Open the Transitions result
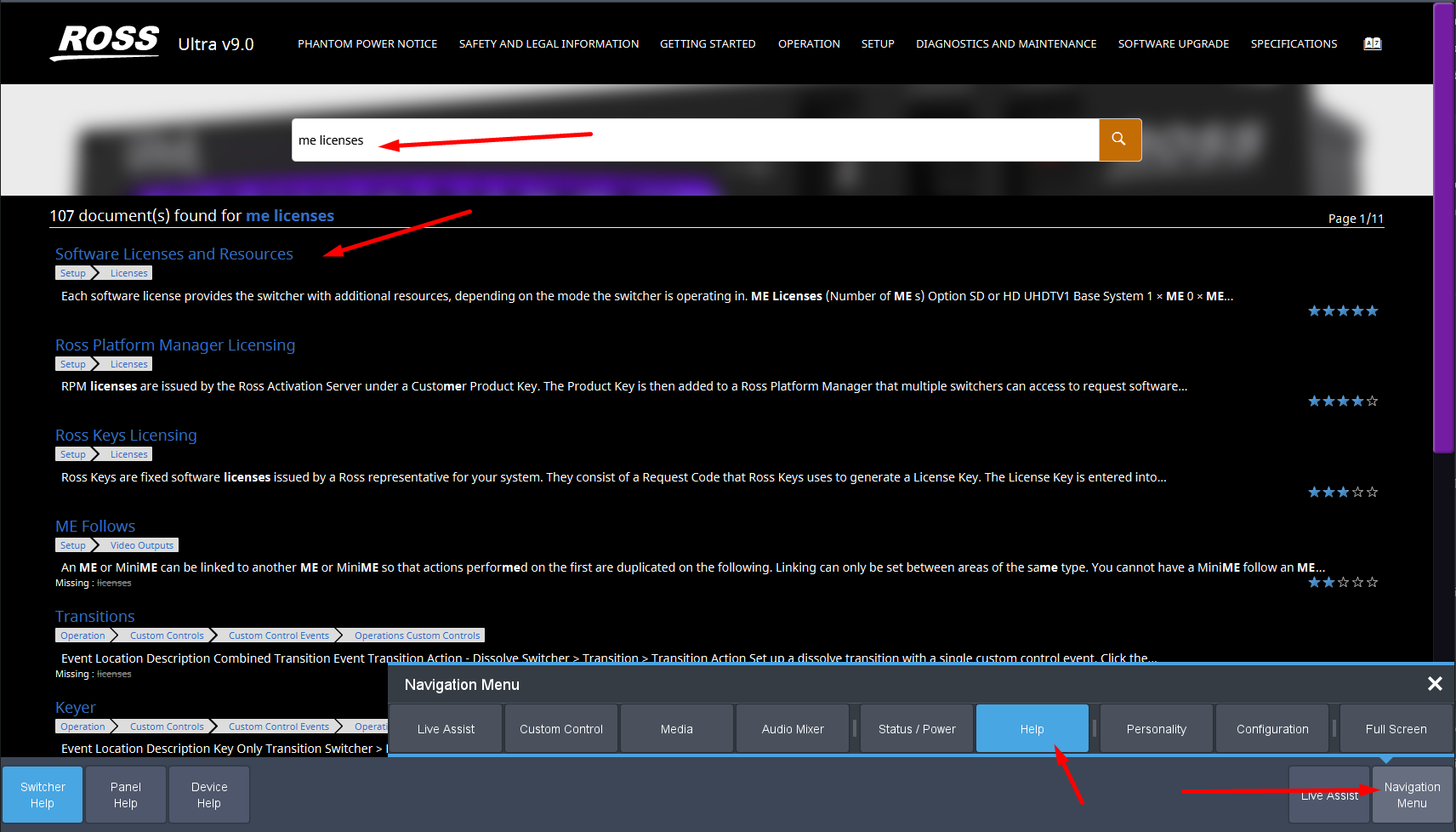The image size is (1456, 832). point(95,616)
